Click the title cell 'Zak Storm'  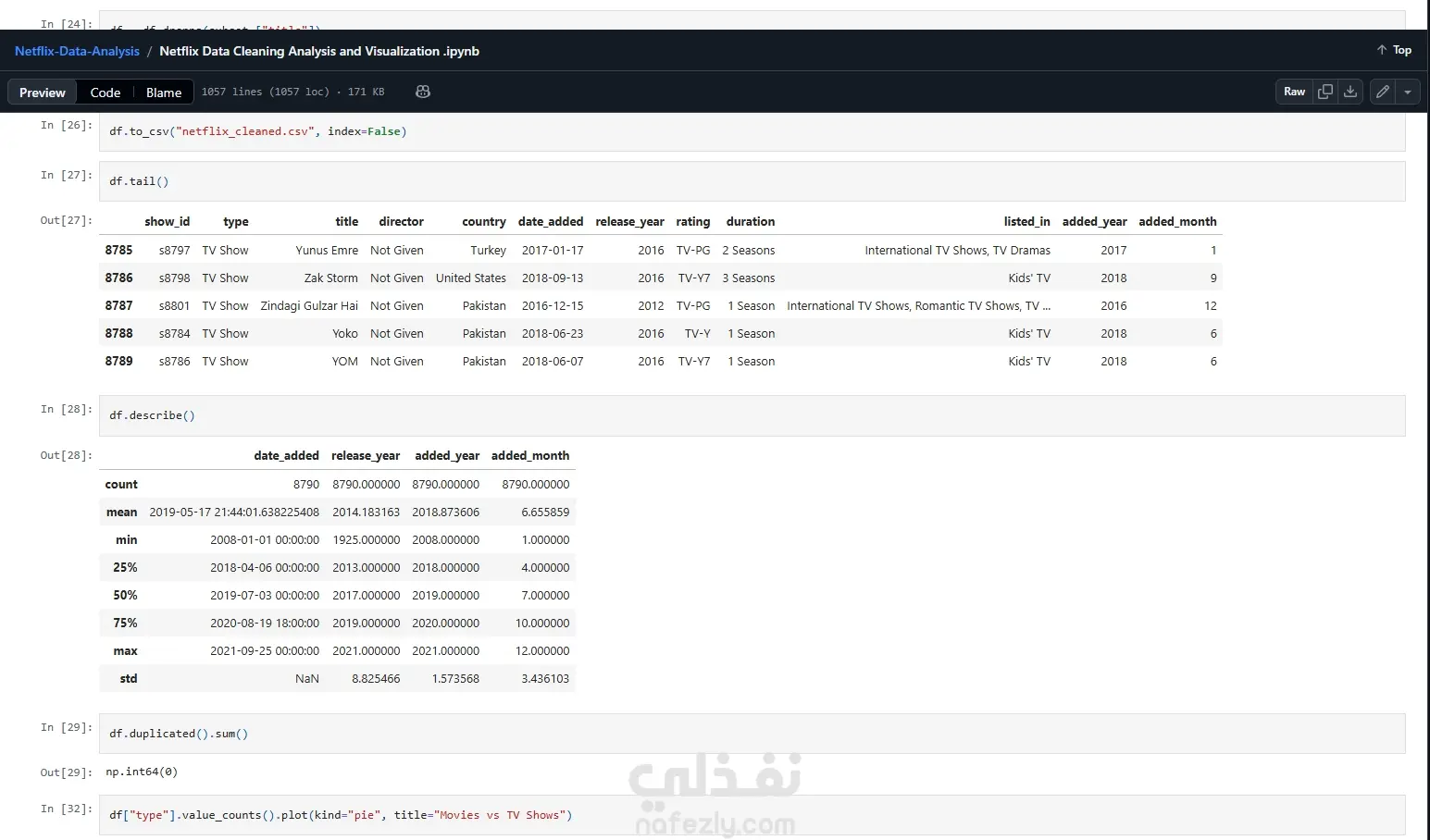[x=330, y=278]
